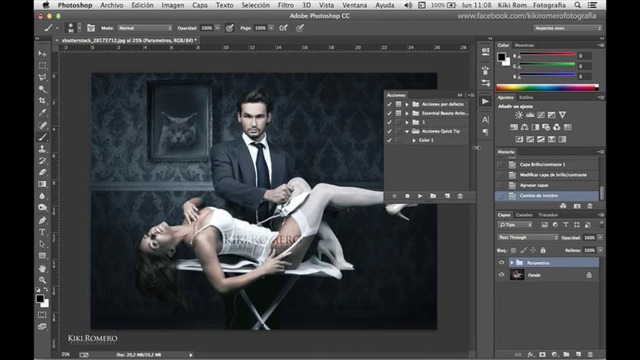Select the Magic Wand tool
640x360 pixels.
click(x=42, y=89)
